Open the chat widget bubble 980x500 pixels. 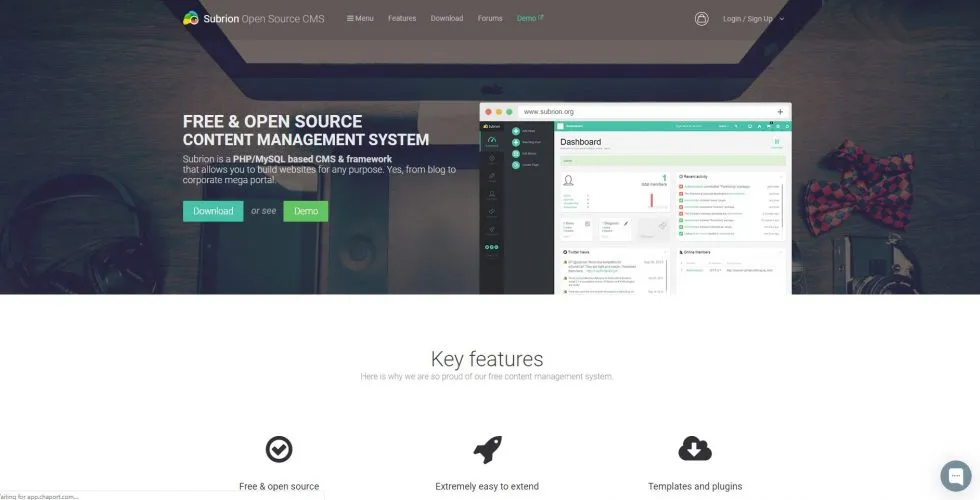click(956, 476)
